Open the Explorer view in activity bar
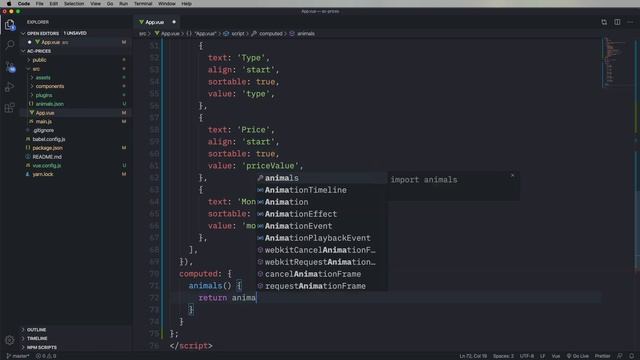This screenshot has width=640, height=360. click(10, 25)
